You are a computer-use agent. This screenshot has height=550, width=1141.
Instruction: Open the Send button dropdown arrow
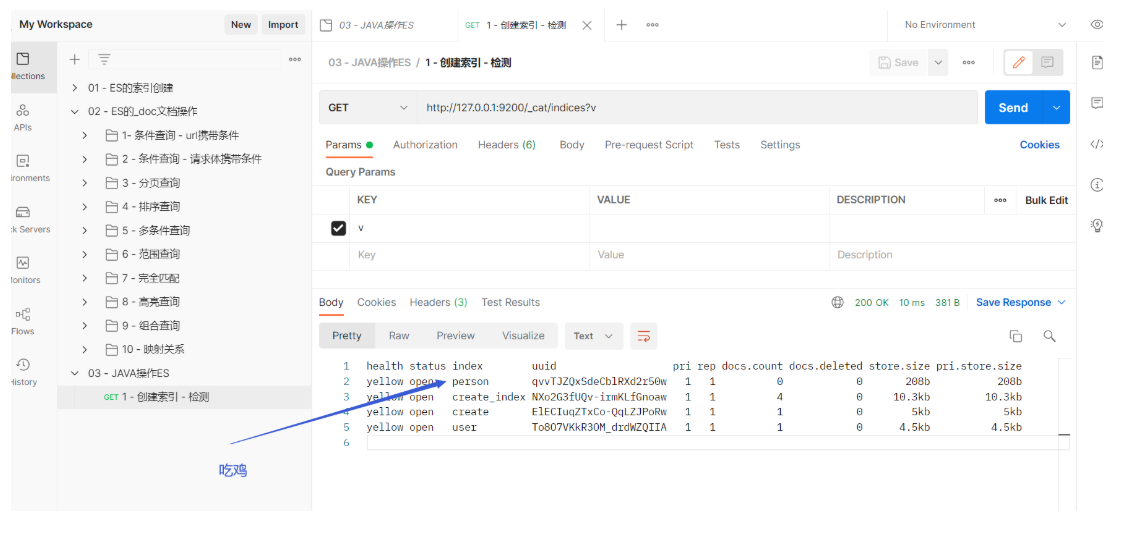(1057, 108)
